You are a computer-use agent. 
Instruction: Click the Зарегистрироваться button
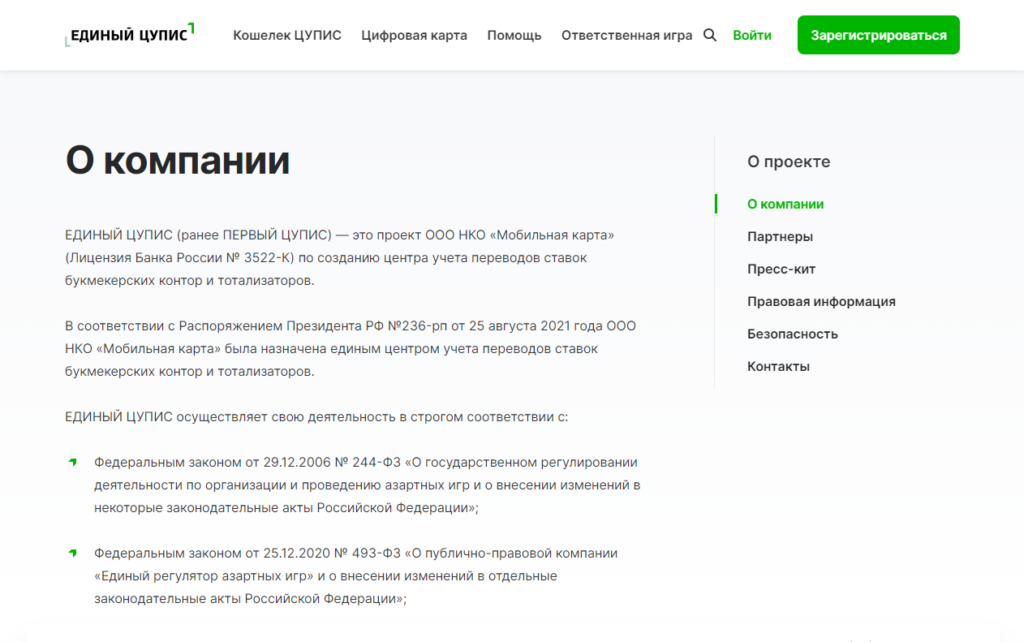878,35
